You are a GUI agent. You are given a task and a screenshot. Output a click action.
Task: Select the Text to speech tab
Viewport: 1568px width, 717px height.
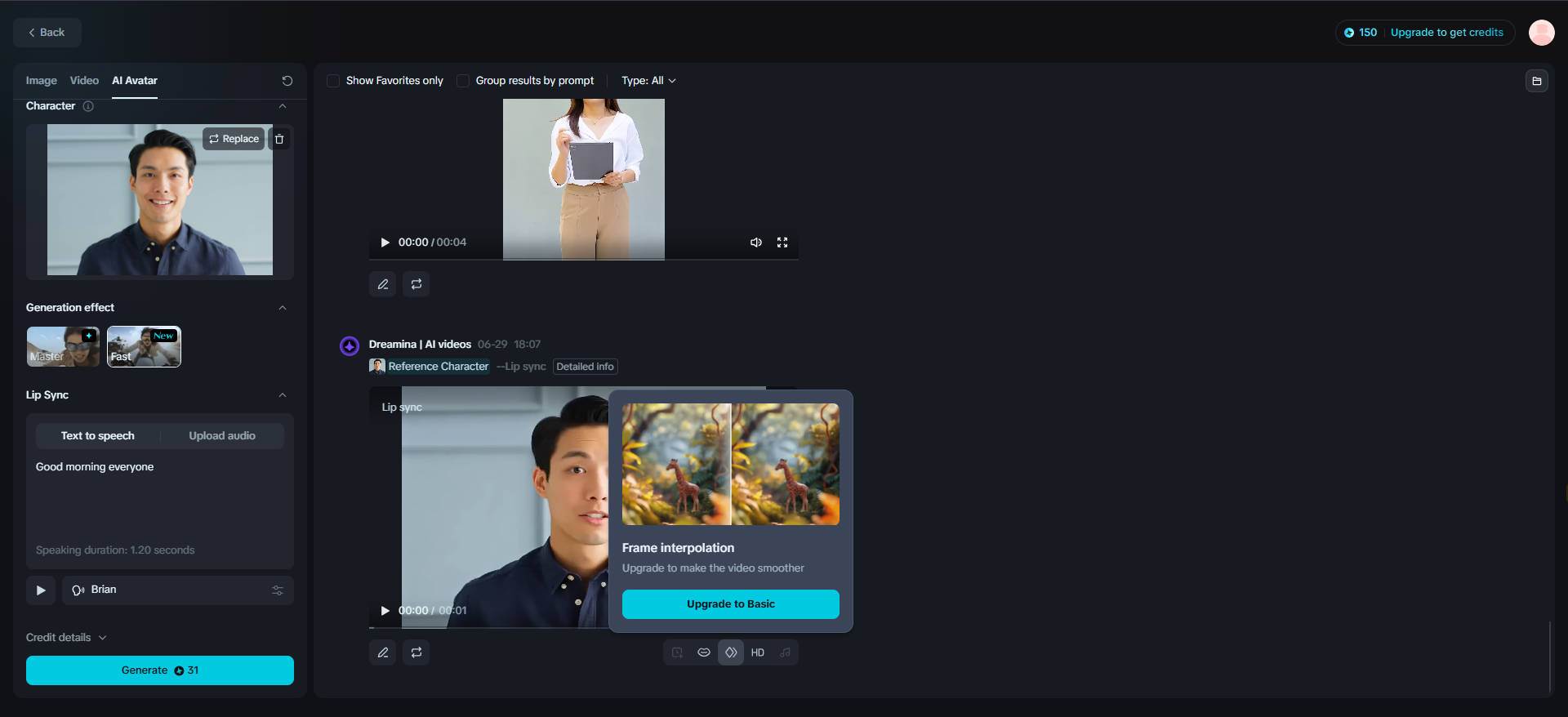98,436
